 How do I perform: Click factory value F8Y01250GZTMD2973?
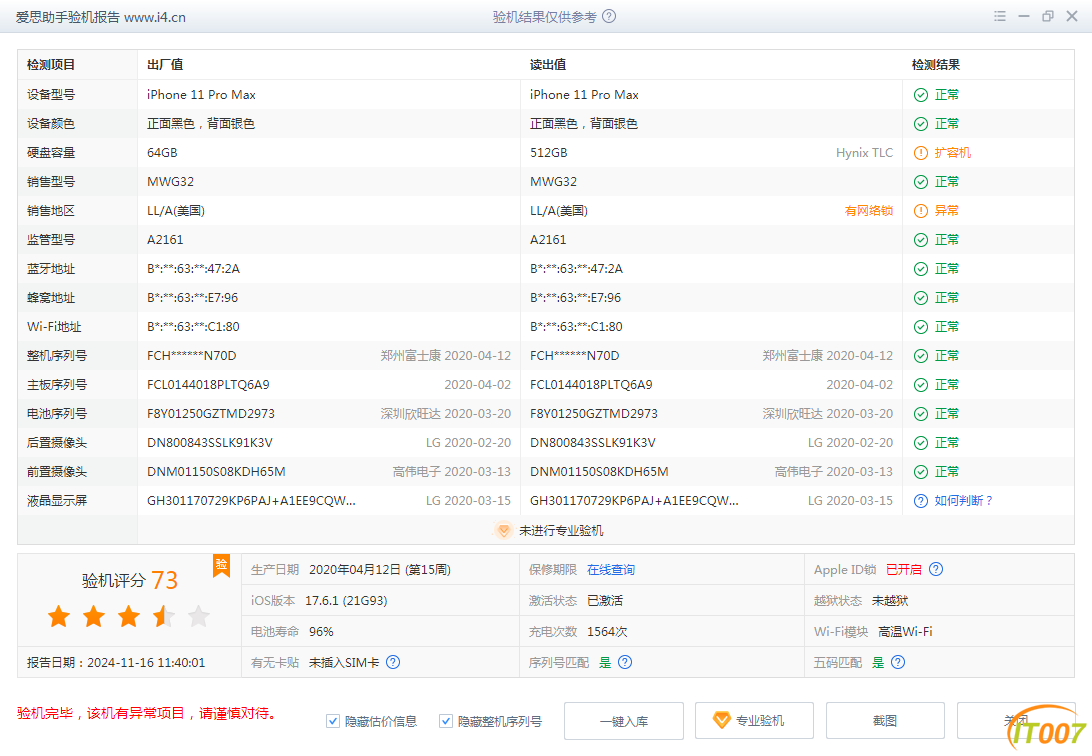point(211,414)
